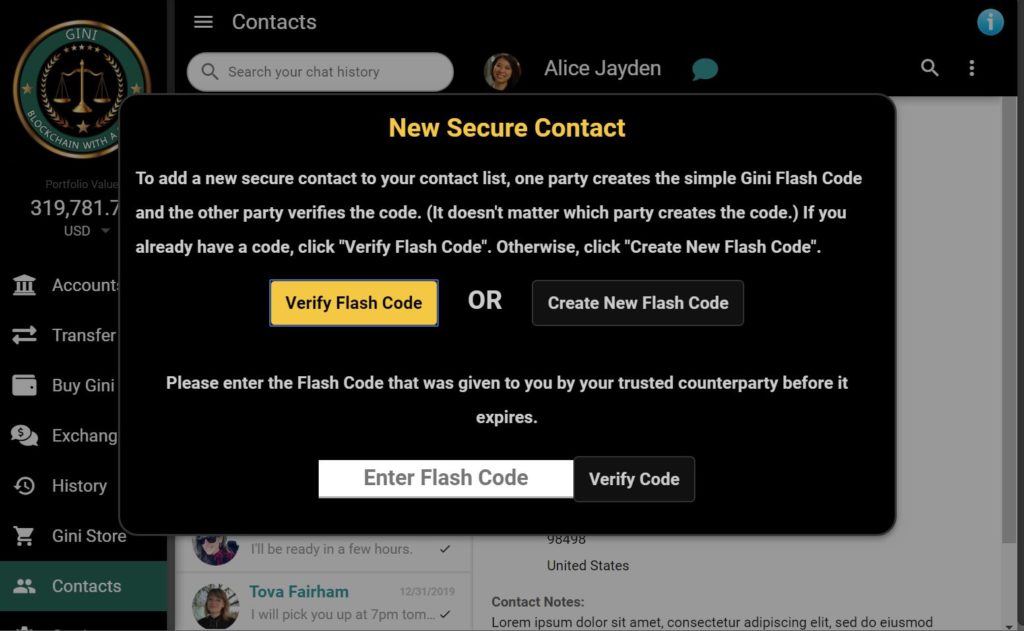Click the search magnifier in contact header

[x=929, y=67]
